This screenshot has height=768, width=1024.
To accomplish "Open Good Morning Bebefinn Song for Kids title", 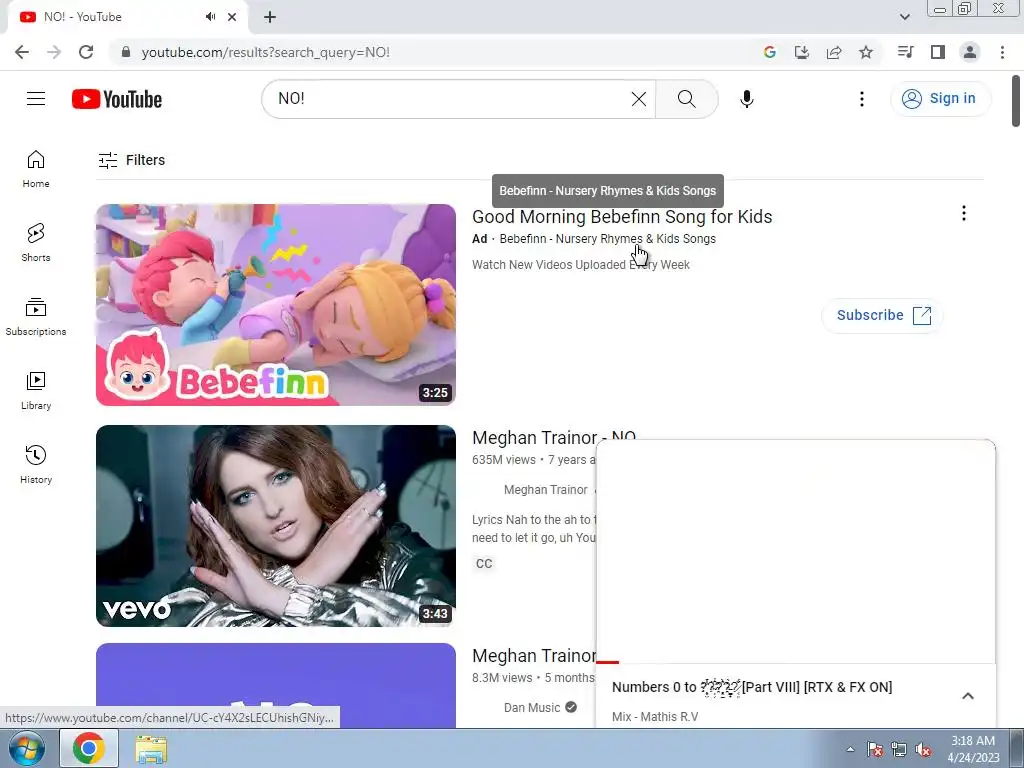I will pos(622,217).
